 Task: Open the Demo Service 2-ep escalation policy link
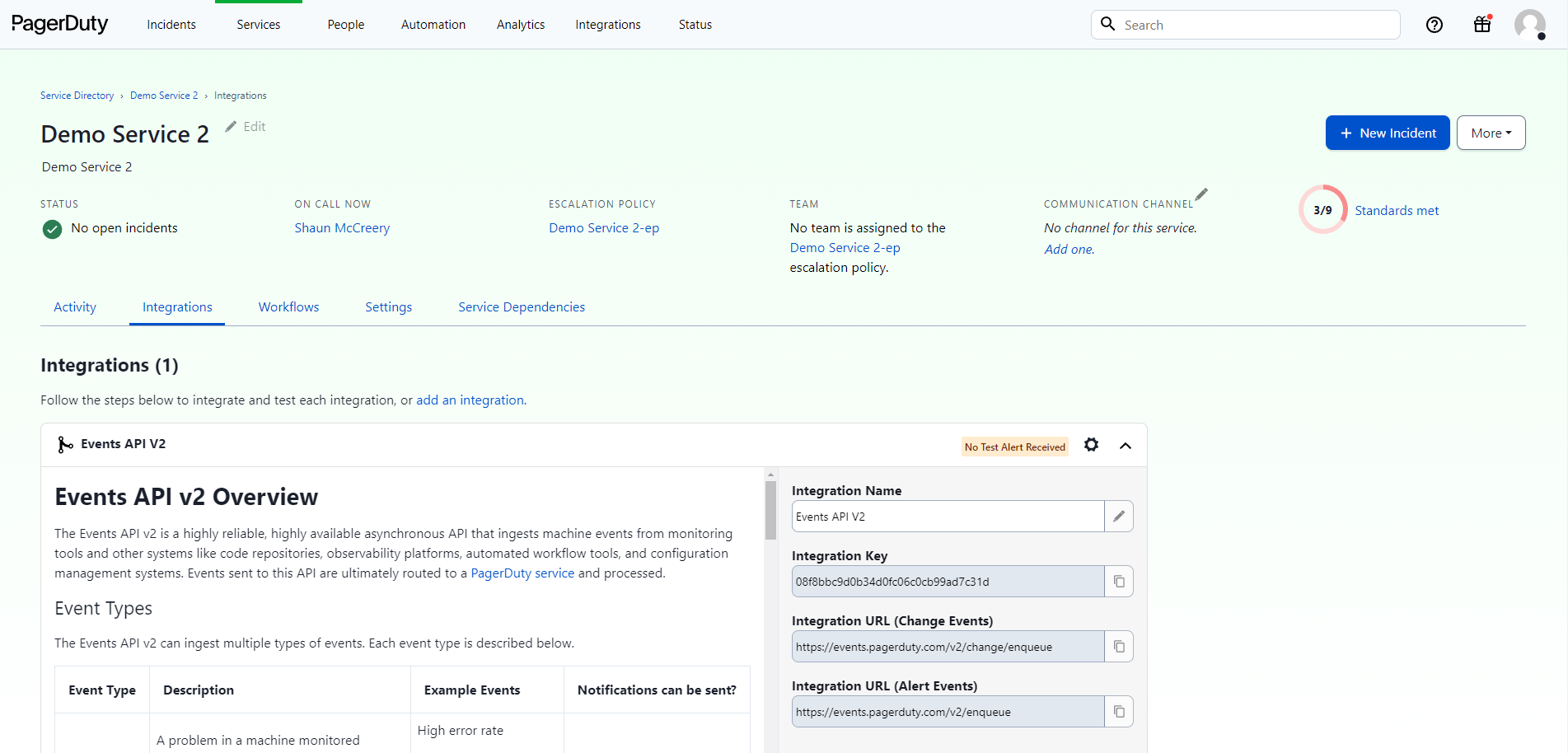pos(604,228)
